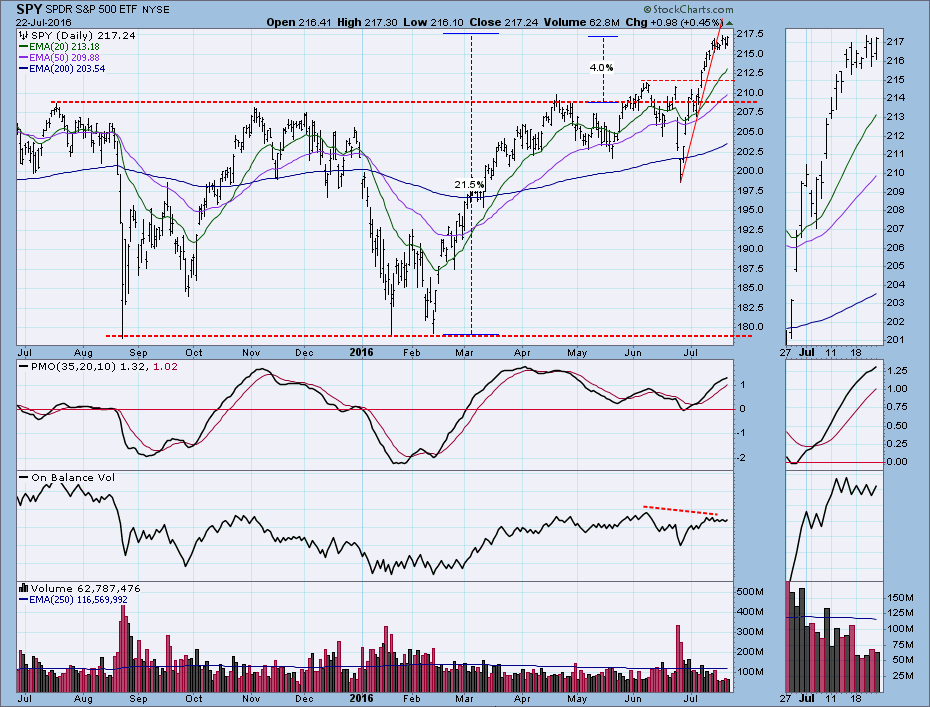Click the NYSE exchange label
Screen dimensions: 930x707
tap(157, 9)
